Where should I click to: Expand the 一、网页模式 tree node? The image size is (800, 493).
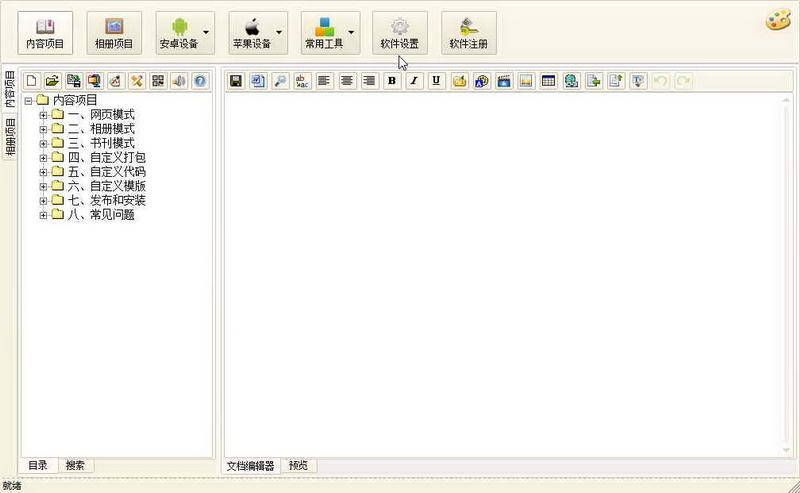[43, 115]
